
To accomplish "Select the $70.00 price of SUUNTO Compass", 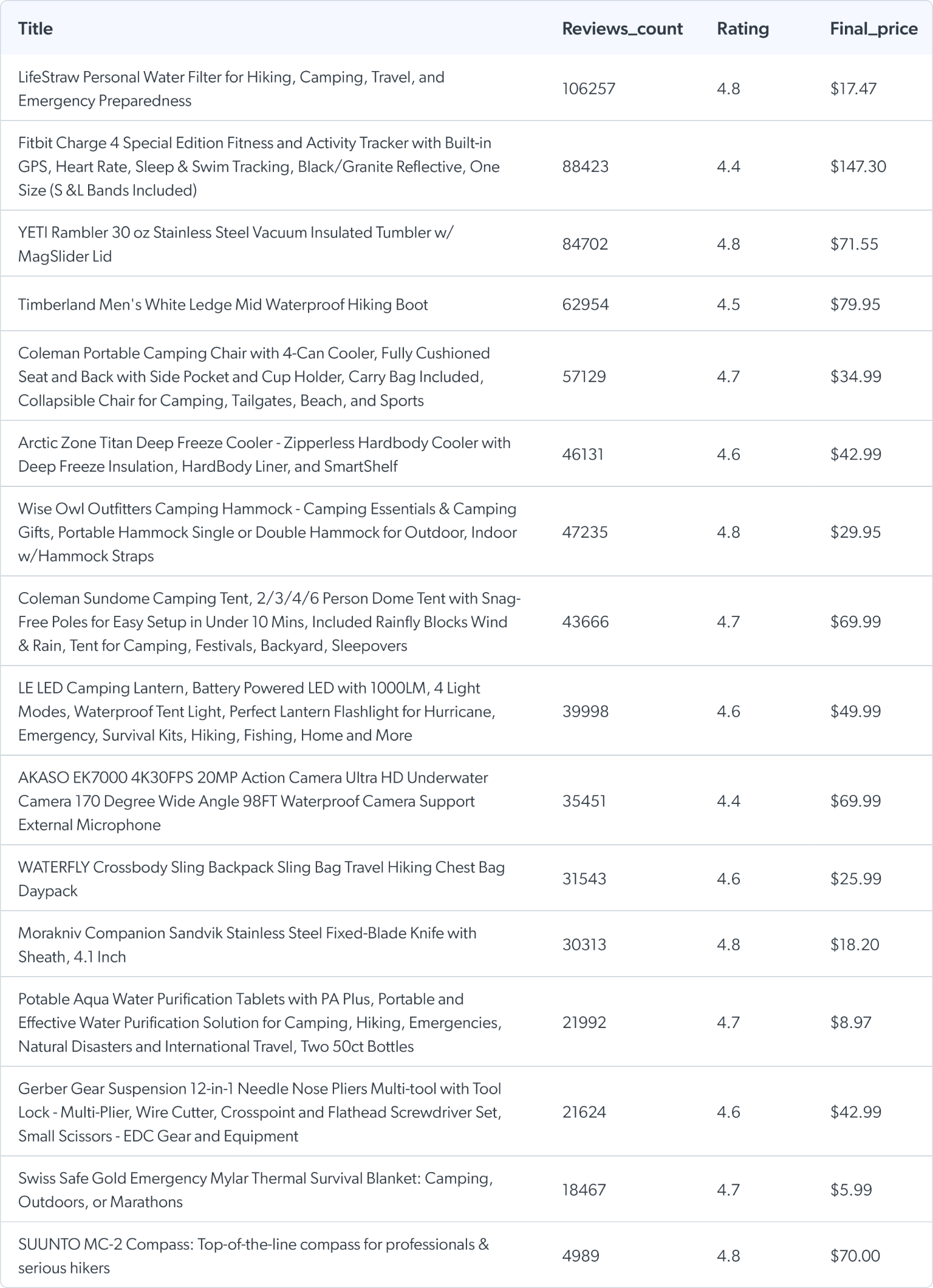I will 855,1255.
